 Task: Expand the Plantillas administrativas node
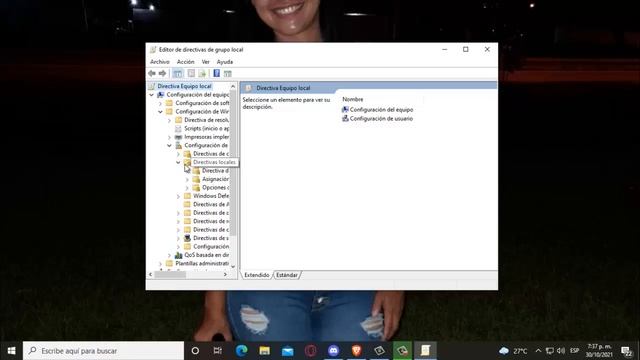[160, 264]
